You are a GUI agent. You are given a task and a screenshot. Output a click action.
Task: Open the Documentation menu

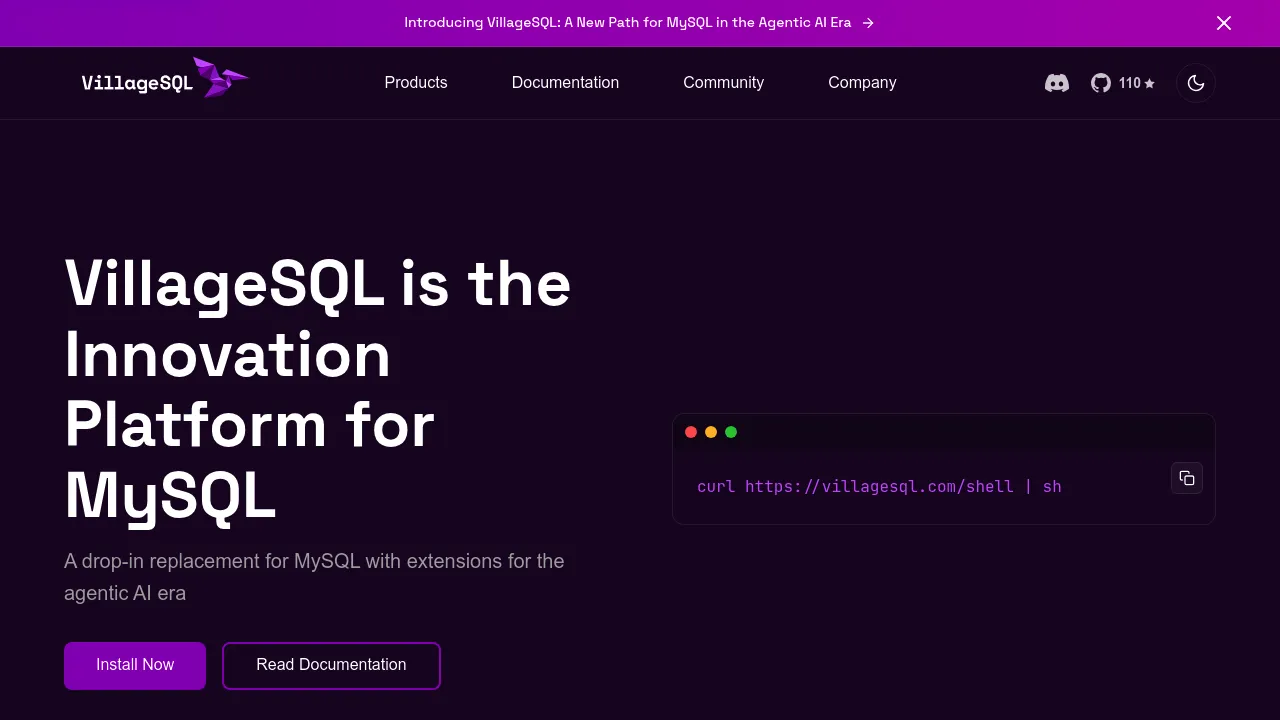tap(565, 83)
